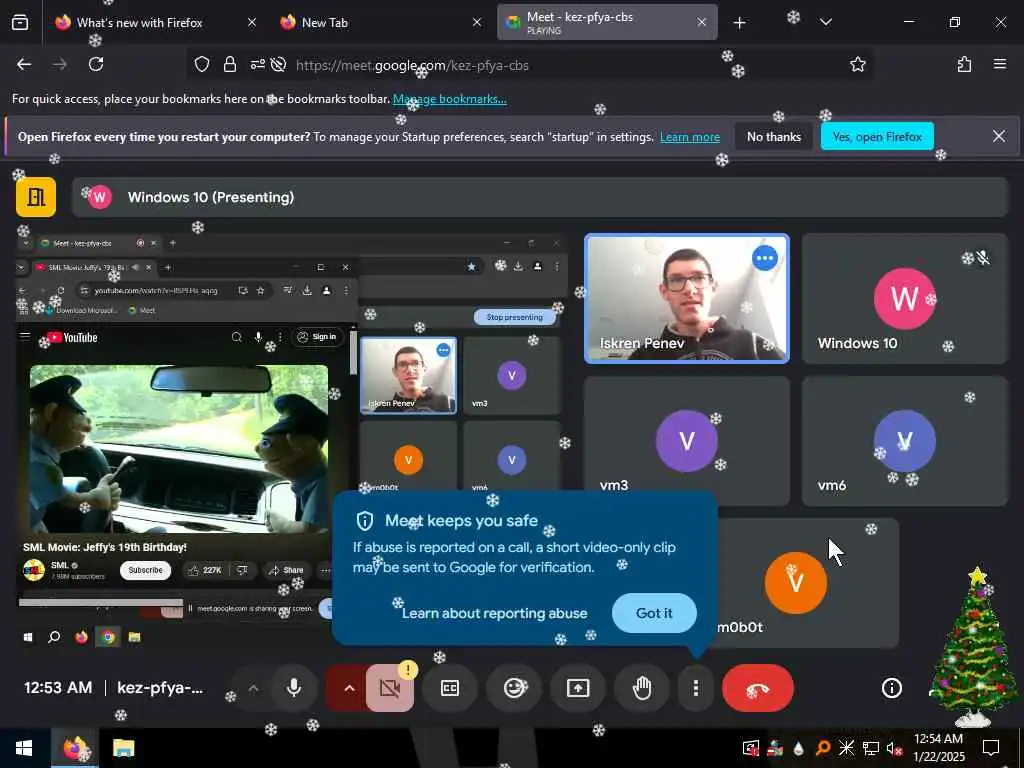Expand camera settings arrow
The height and width of the screenshot is (768, 1024).
(x=349, y=688)
